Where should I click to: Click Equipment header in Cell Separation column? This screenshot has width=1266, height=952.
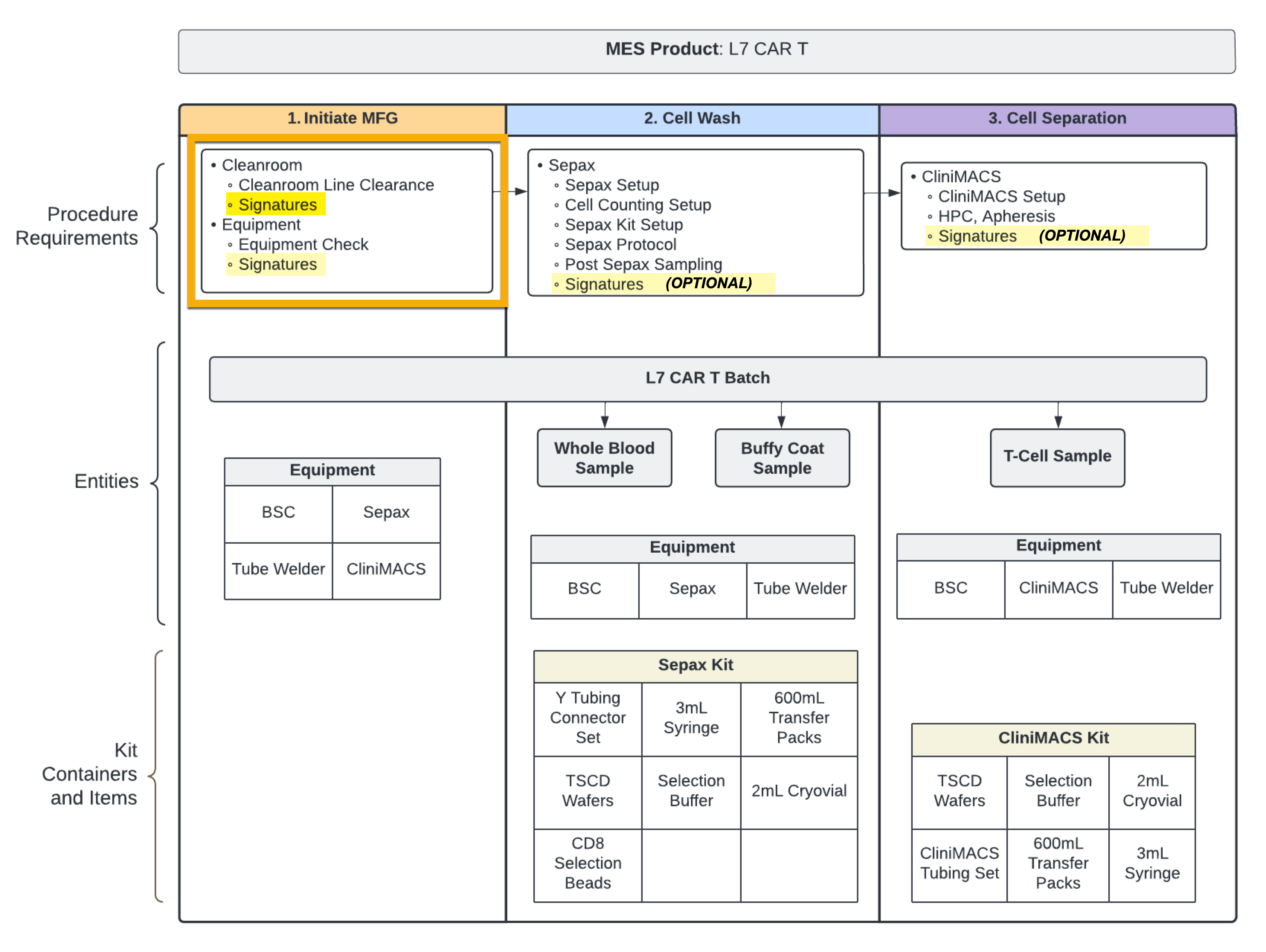tap(1058, 547)
